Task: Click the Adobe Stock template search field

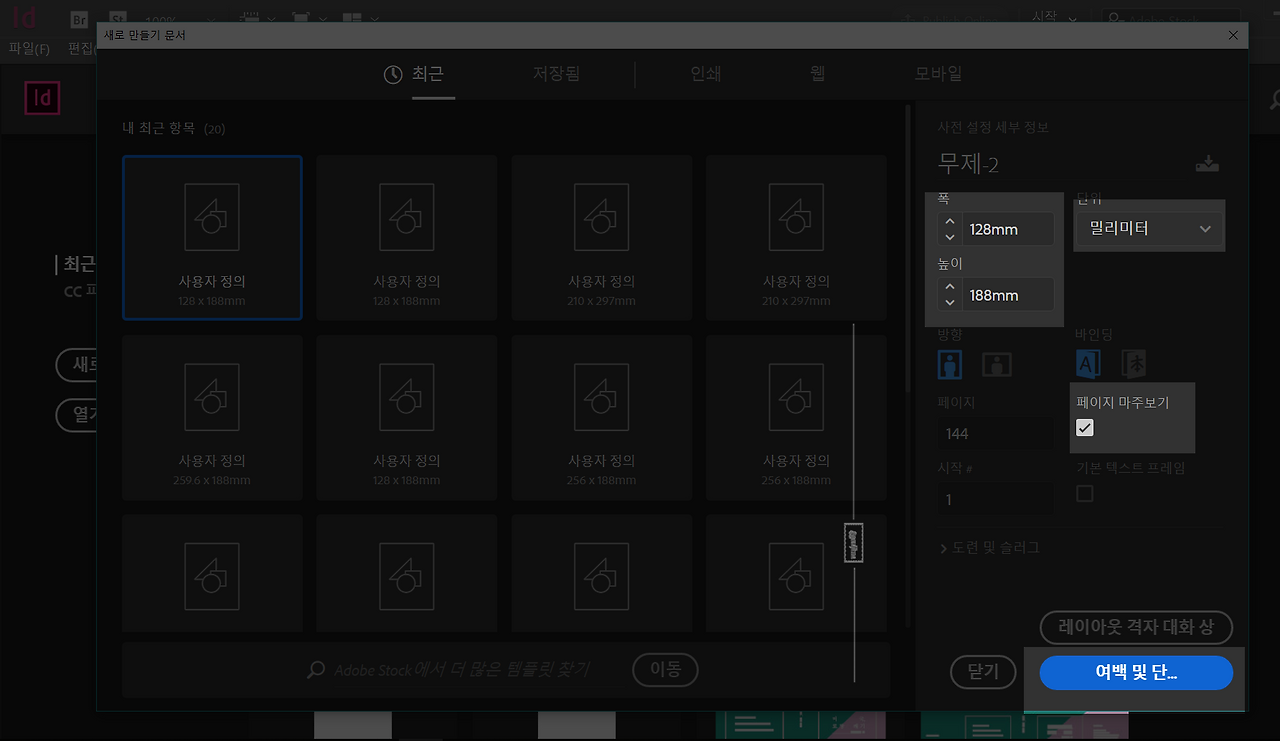Action: click(x=460, y=670)
